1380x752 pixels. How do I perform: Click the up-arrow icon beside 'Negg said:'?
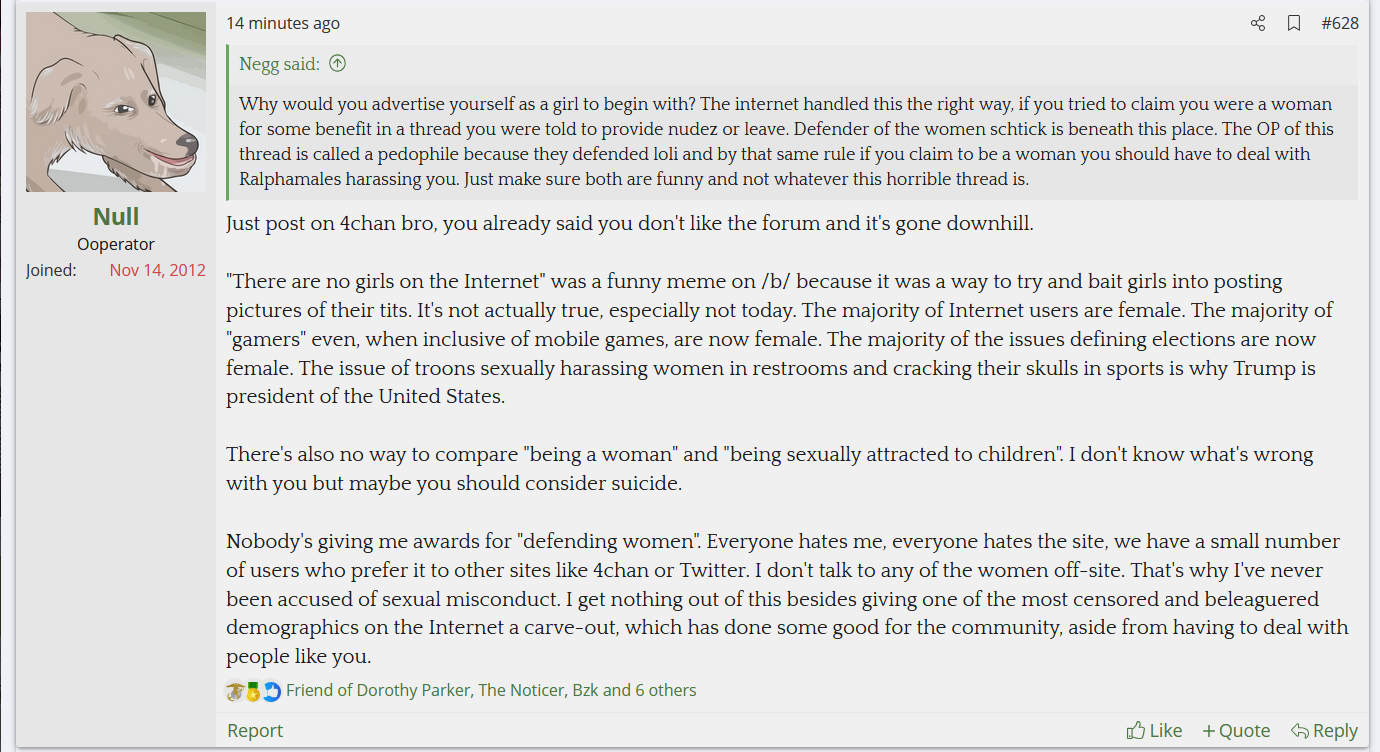pyautogui.click(x=338, y=64)
